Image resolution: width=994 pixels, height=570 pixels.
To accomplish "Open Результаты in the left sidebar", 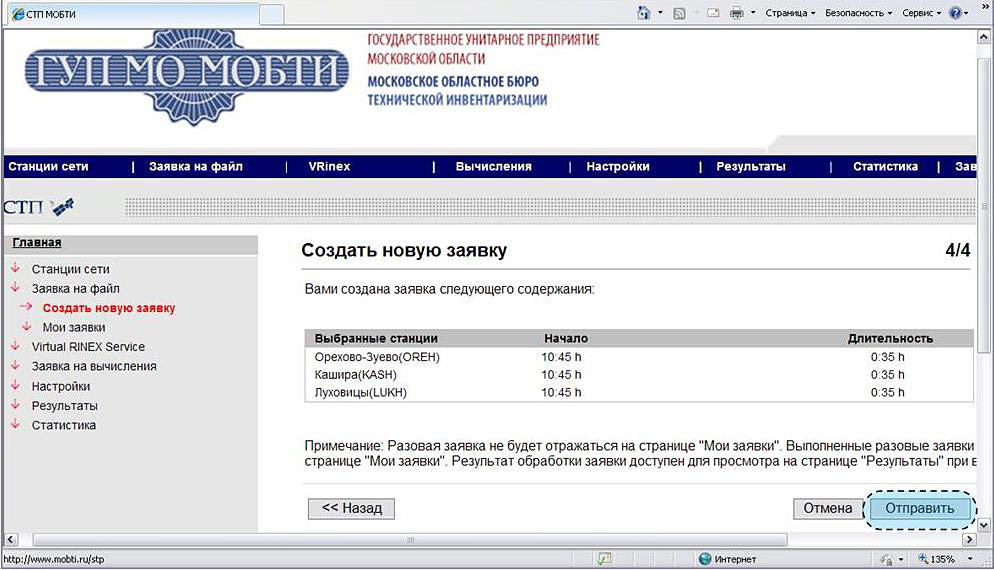I will click(65, 406).
